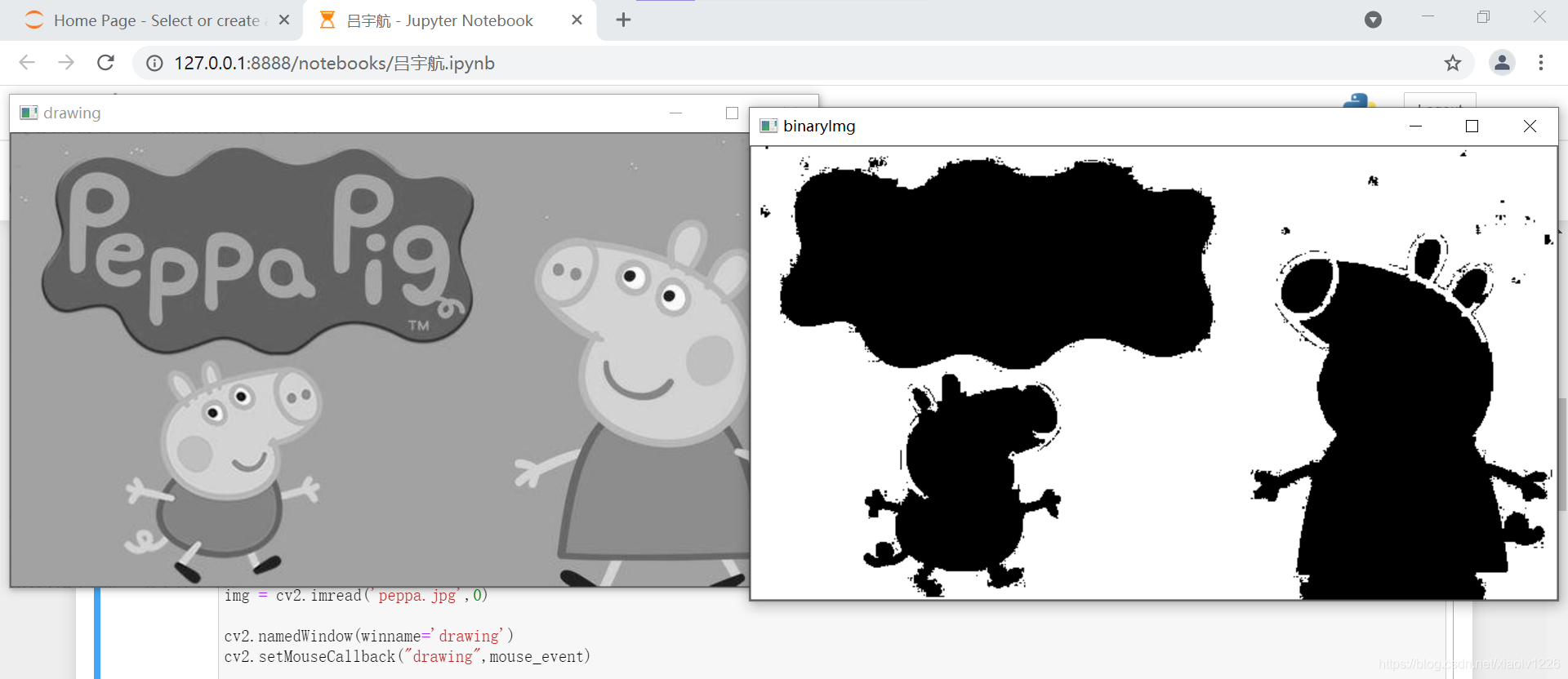Open the tab search dropdown

click(x=1373, y=20)
